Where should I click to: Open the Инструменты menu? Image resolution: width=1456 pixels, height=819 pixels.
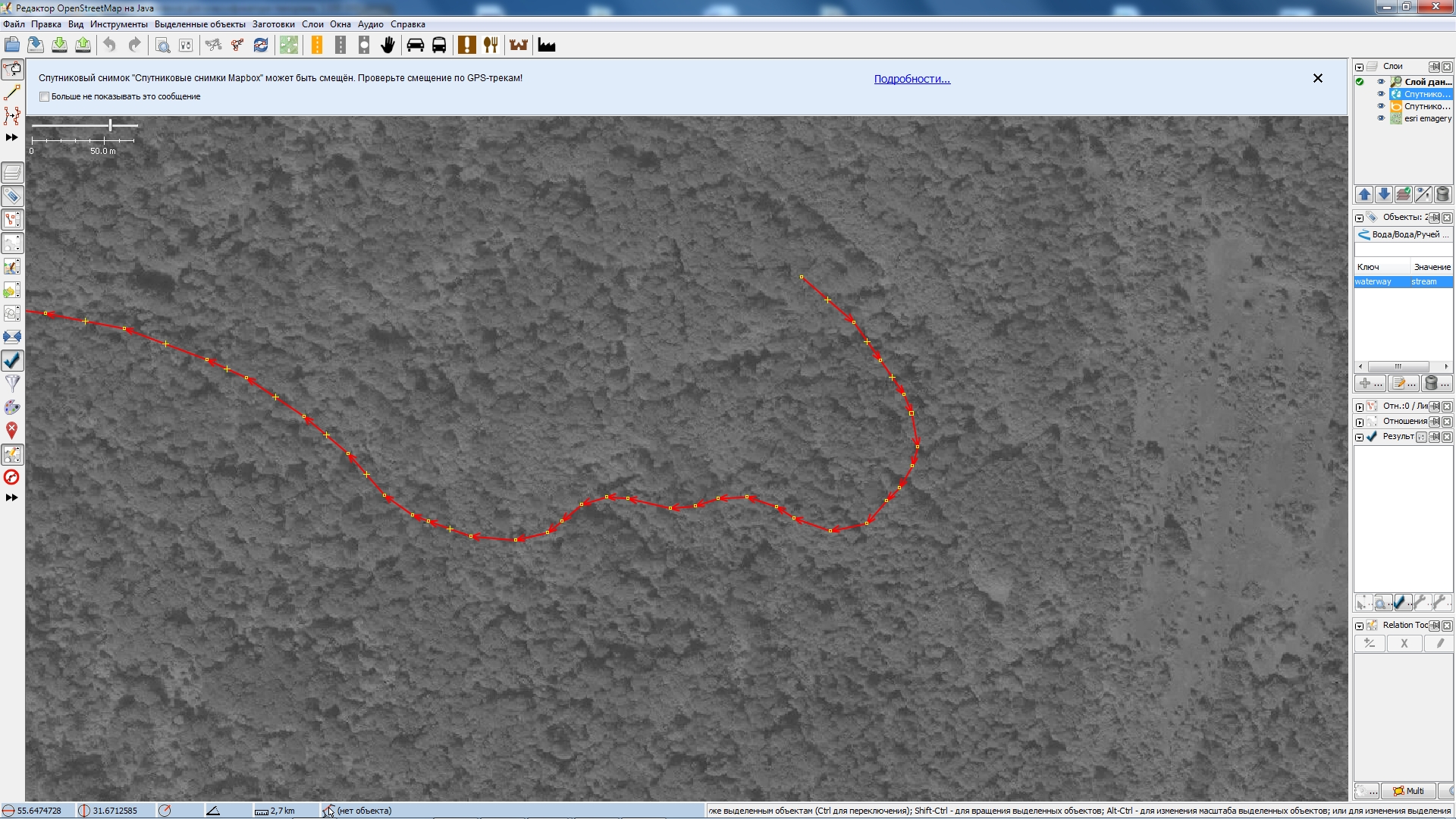[118, 24]
